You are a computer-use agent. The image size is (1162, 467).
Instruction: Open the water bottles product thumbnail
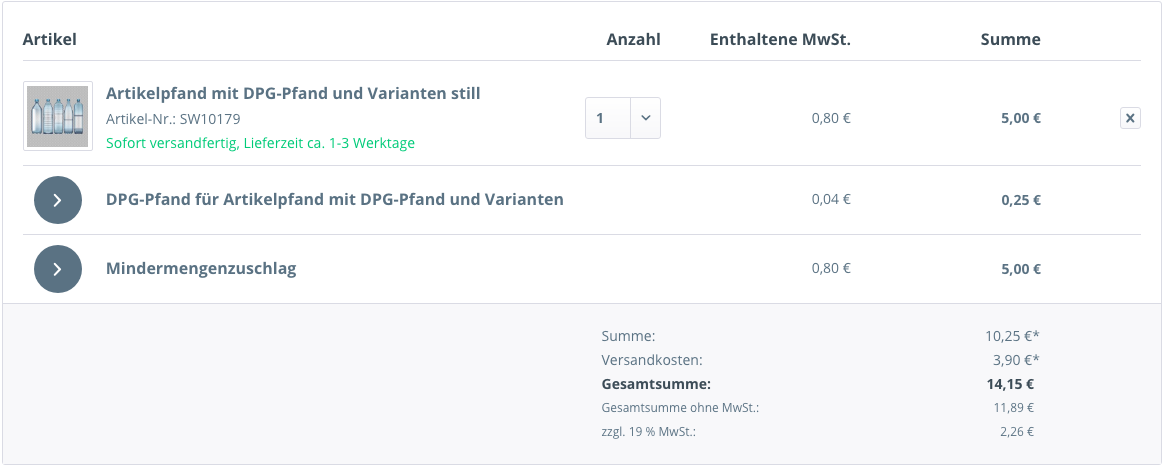[x=58, y=116]
